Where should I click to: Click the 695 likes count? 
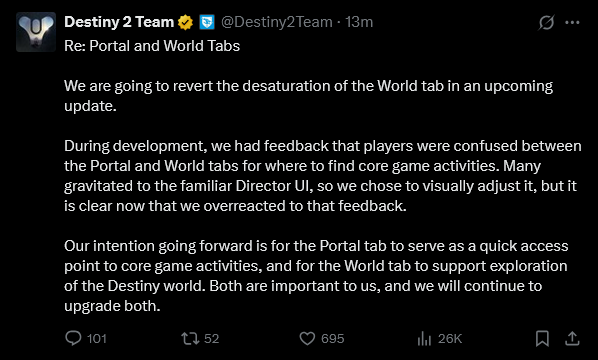pyautogui.click(x=333, y=339)
